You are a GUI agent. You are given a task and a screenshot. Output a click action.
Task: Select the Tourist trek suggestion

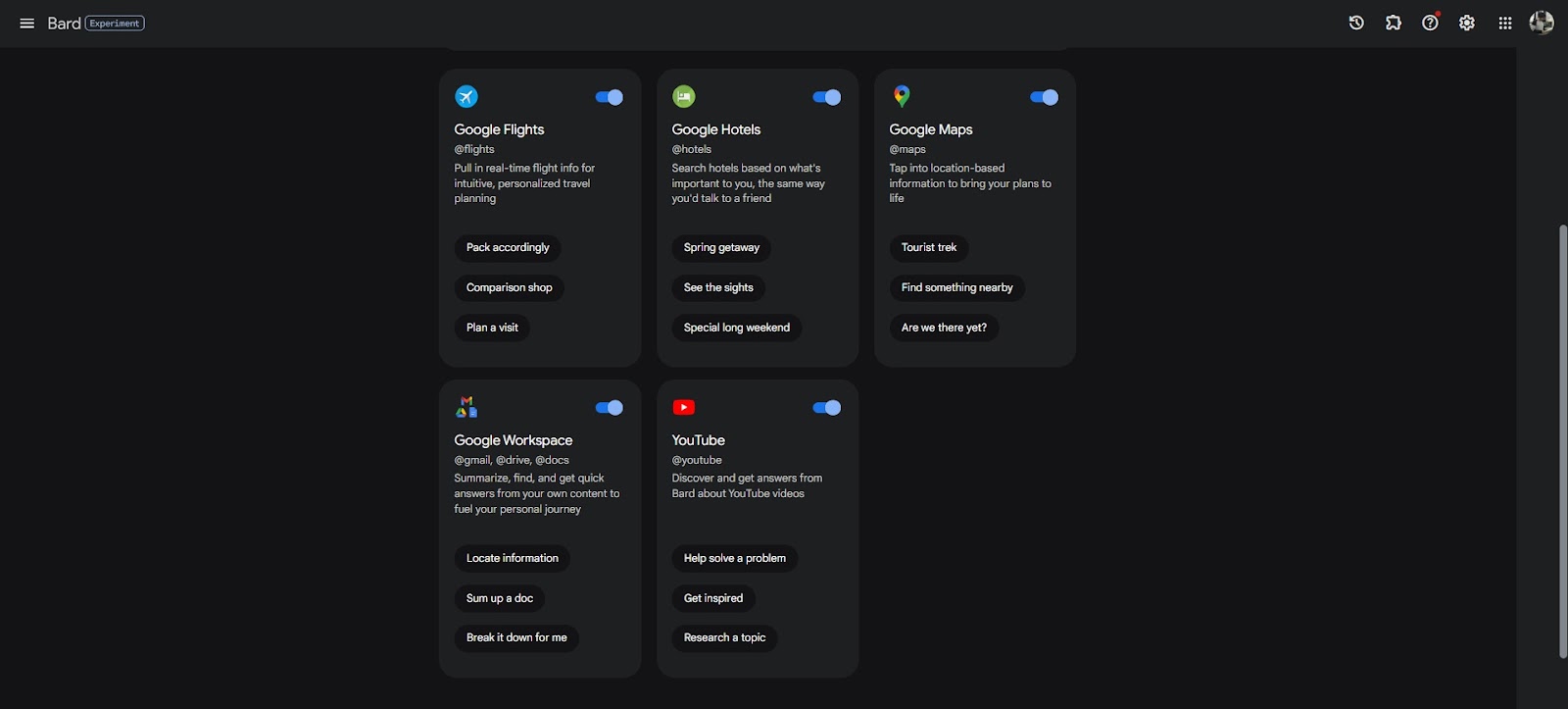929,248
